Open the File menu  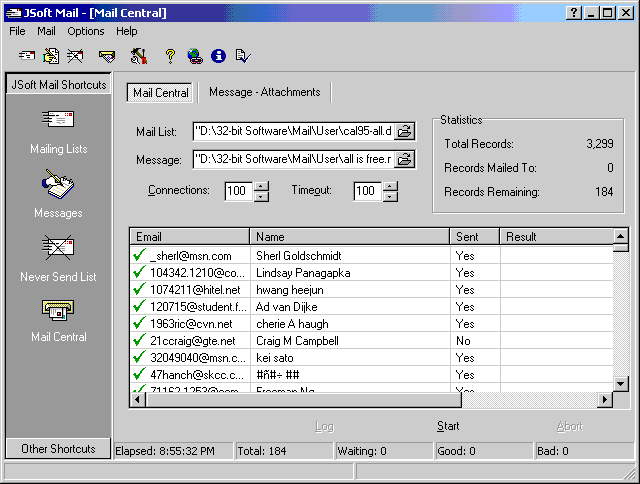click(17, 31)
